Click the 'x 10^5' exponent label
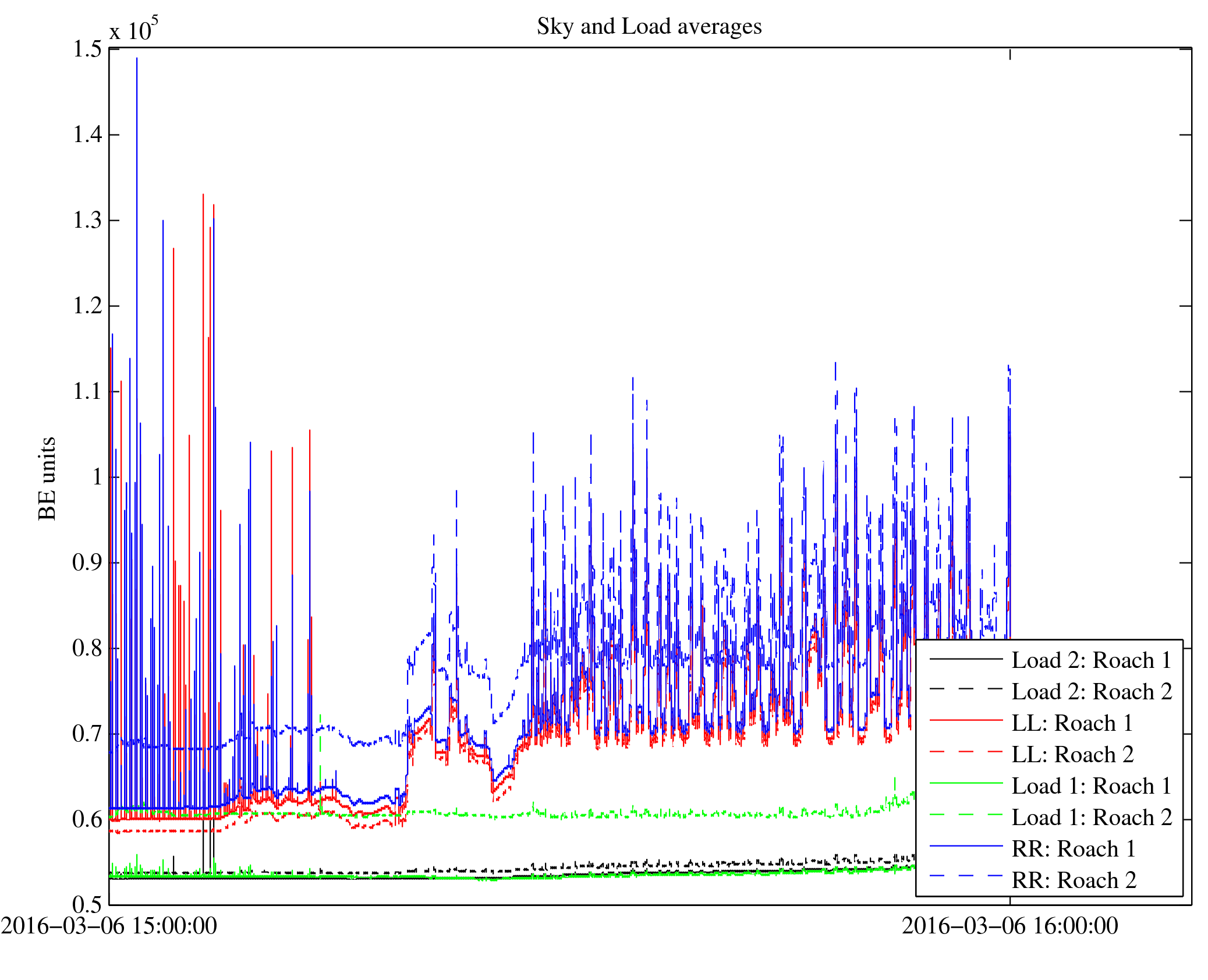 (x=134, y=29)
